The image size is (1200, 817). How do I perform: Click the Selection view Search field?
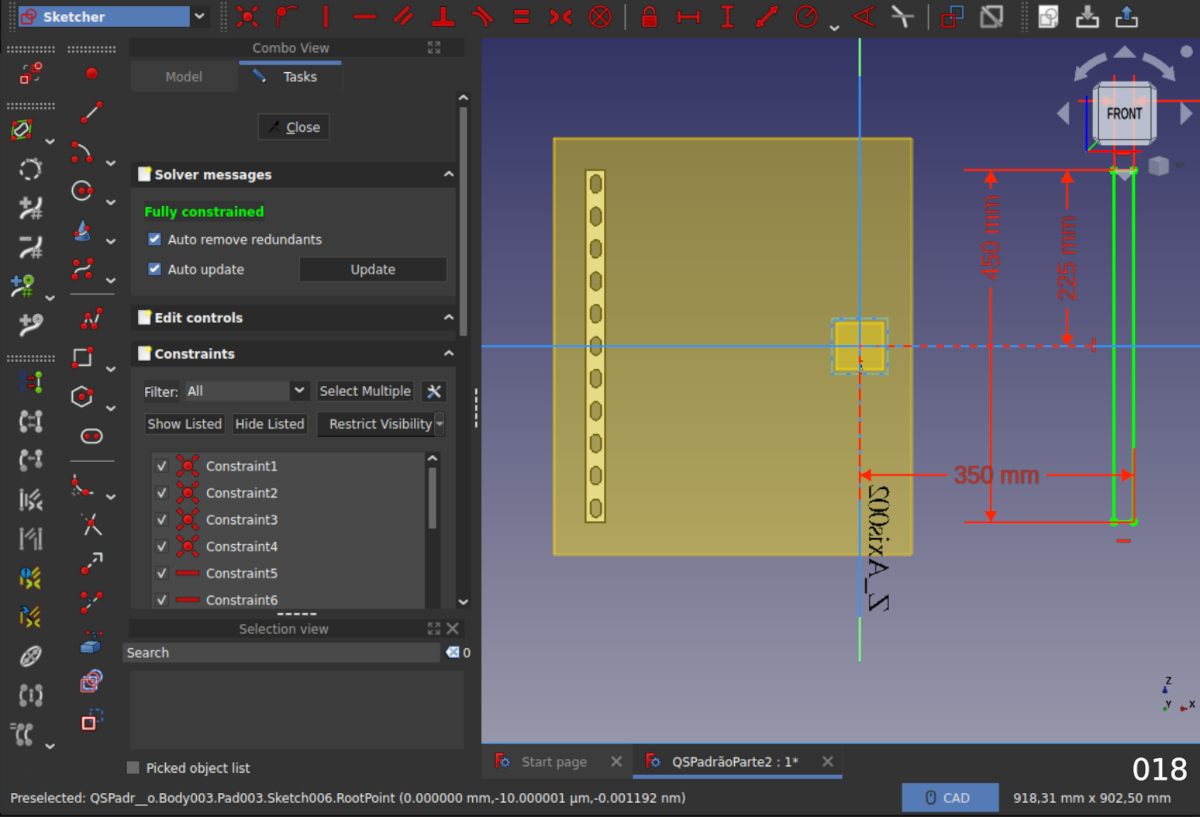[x=282, y=653]
